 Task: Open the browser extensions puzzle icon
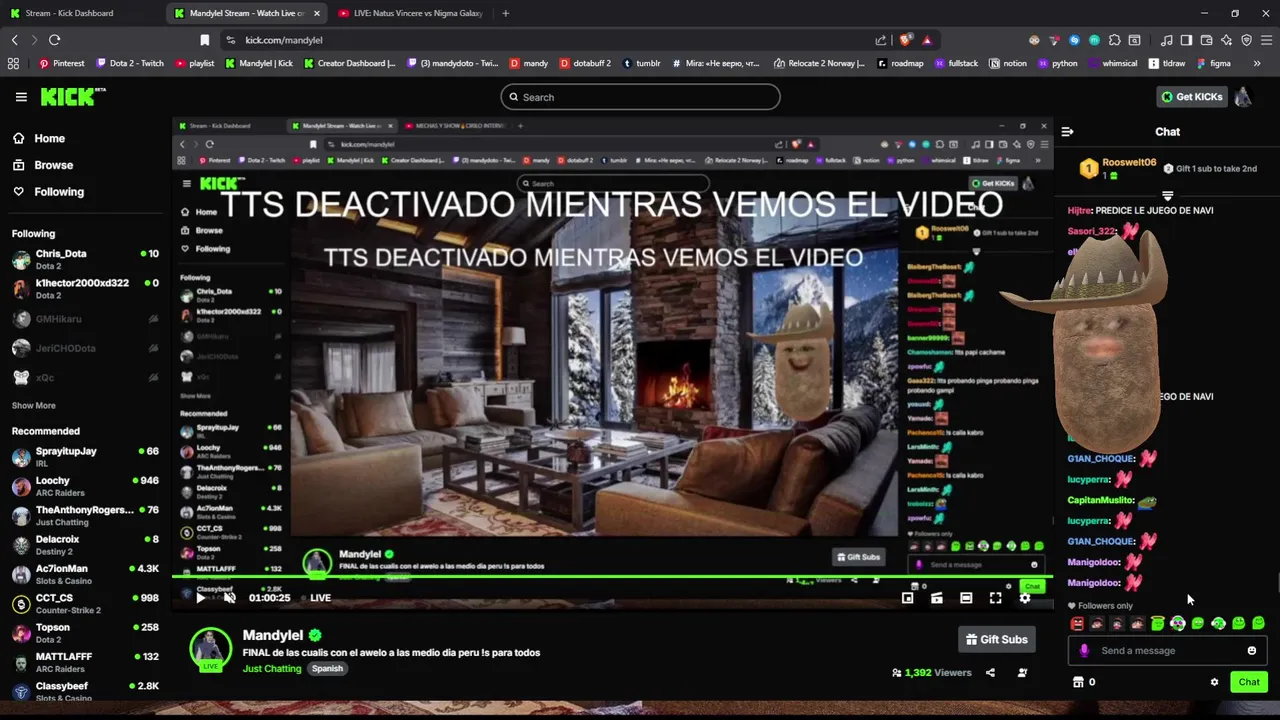(x=1114, y=40)
